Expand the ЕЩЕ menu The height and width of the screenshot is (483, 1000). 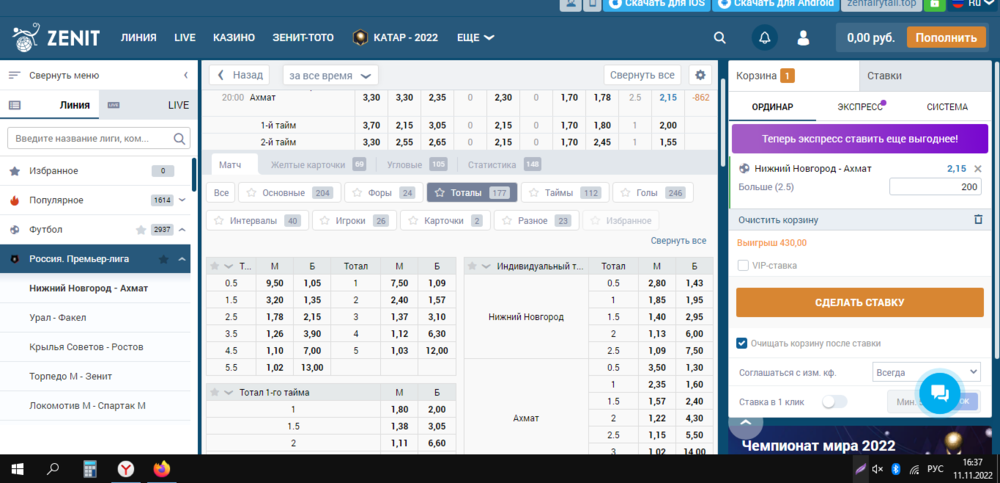coord(476,38)
